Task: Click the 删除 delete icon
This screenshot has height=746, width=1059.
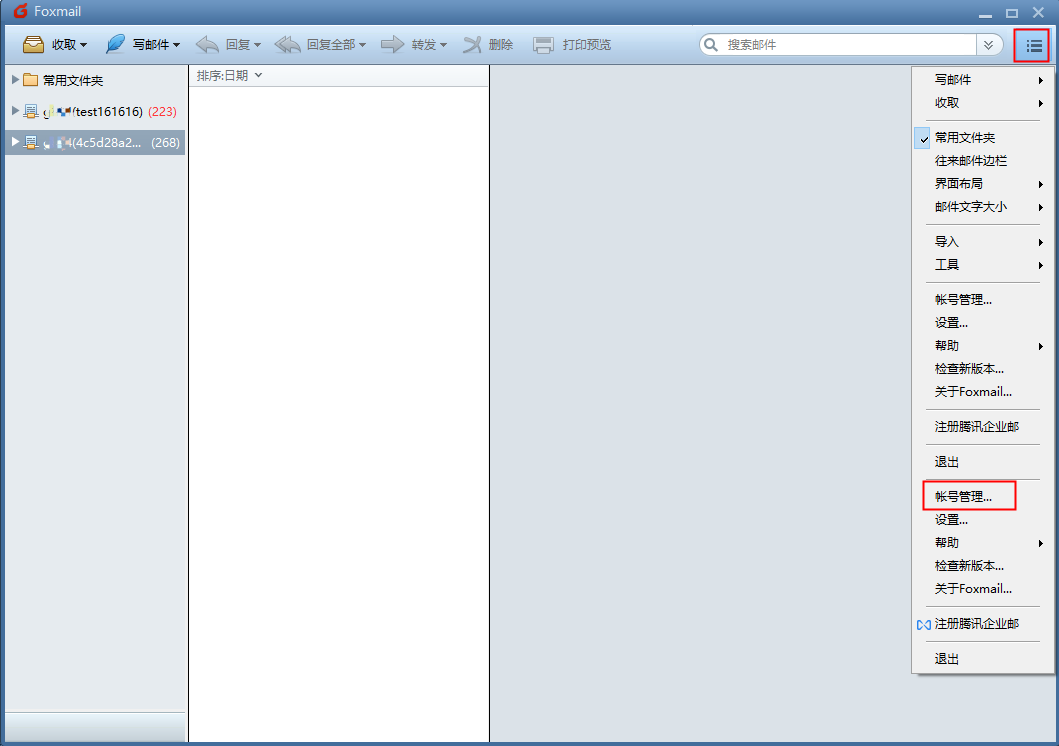Action: click(x=472, y=45)
